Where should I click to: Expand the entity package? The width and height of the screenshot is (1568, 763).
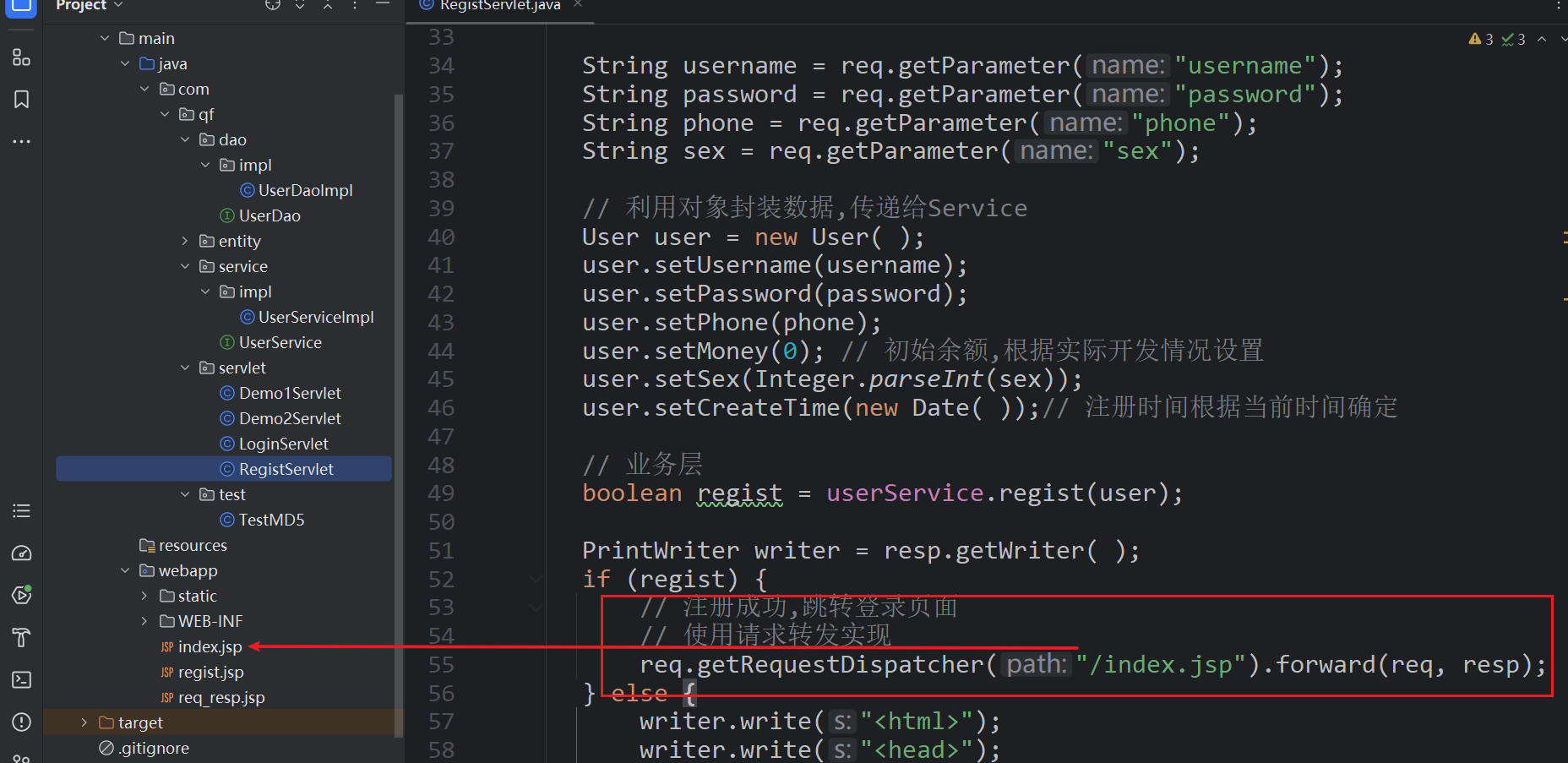185,241
